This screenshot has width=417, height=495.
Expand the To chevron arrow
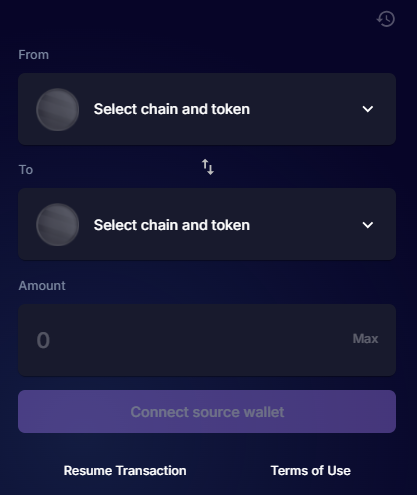click(368, 225)
